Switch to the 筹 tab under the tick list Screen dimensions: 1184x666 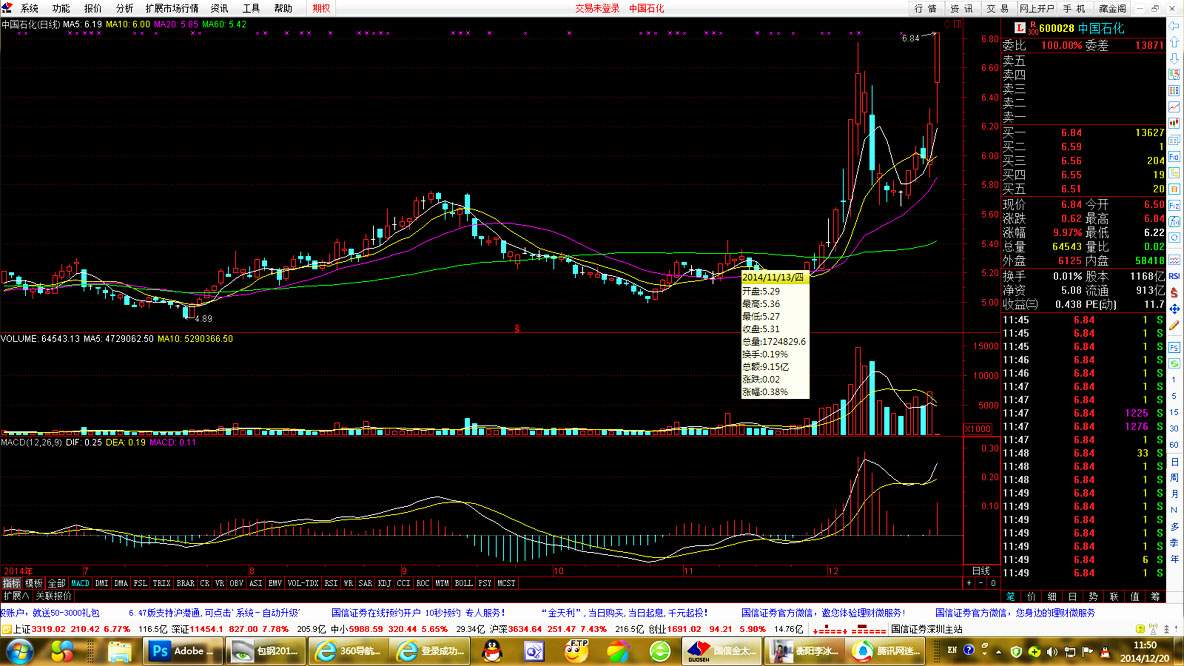(1155, 597)
